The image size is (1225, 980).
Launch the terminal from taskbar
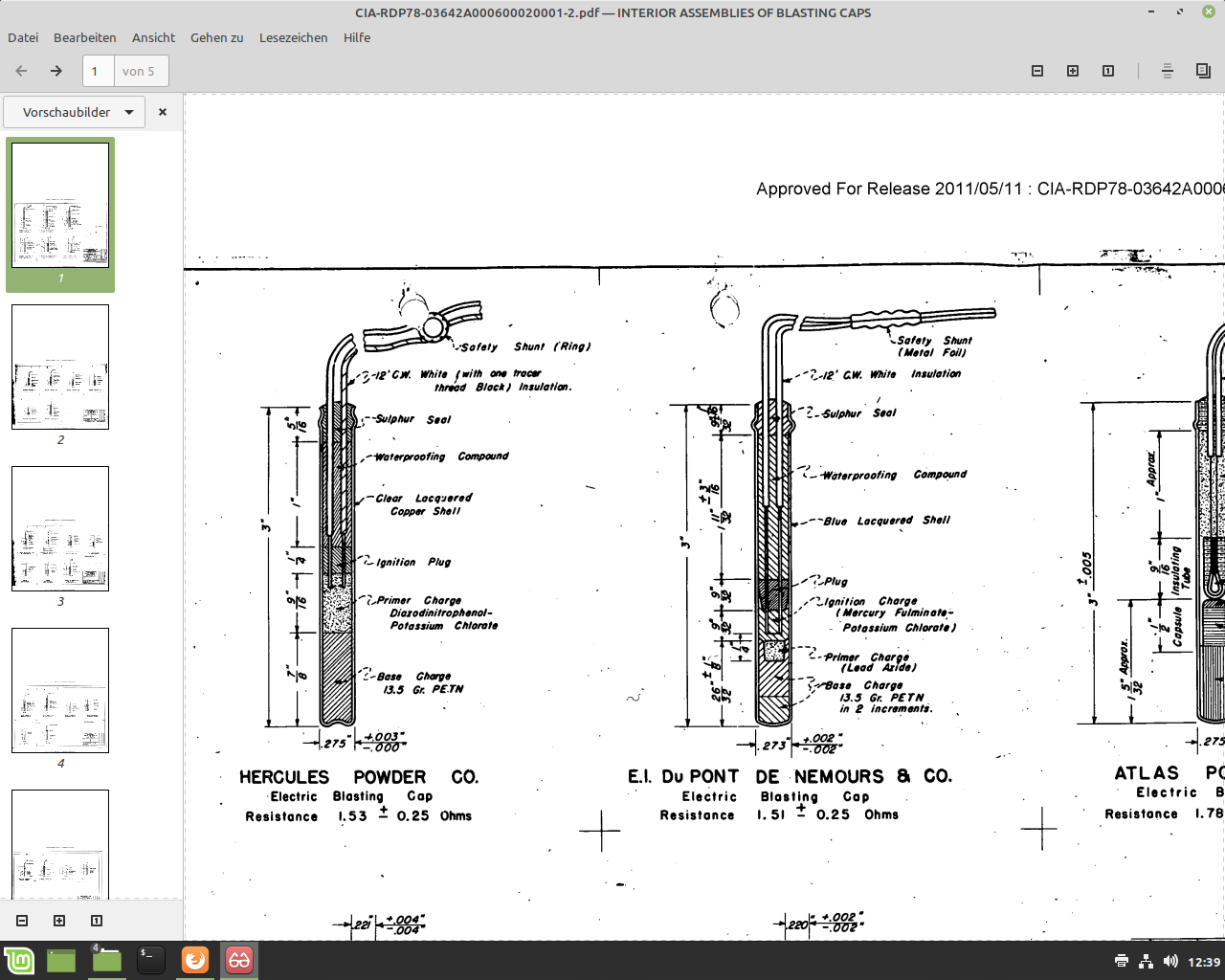(x=150, y=961)
